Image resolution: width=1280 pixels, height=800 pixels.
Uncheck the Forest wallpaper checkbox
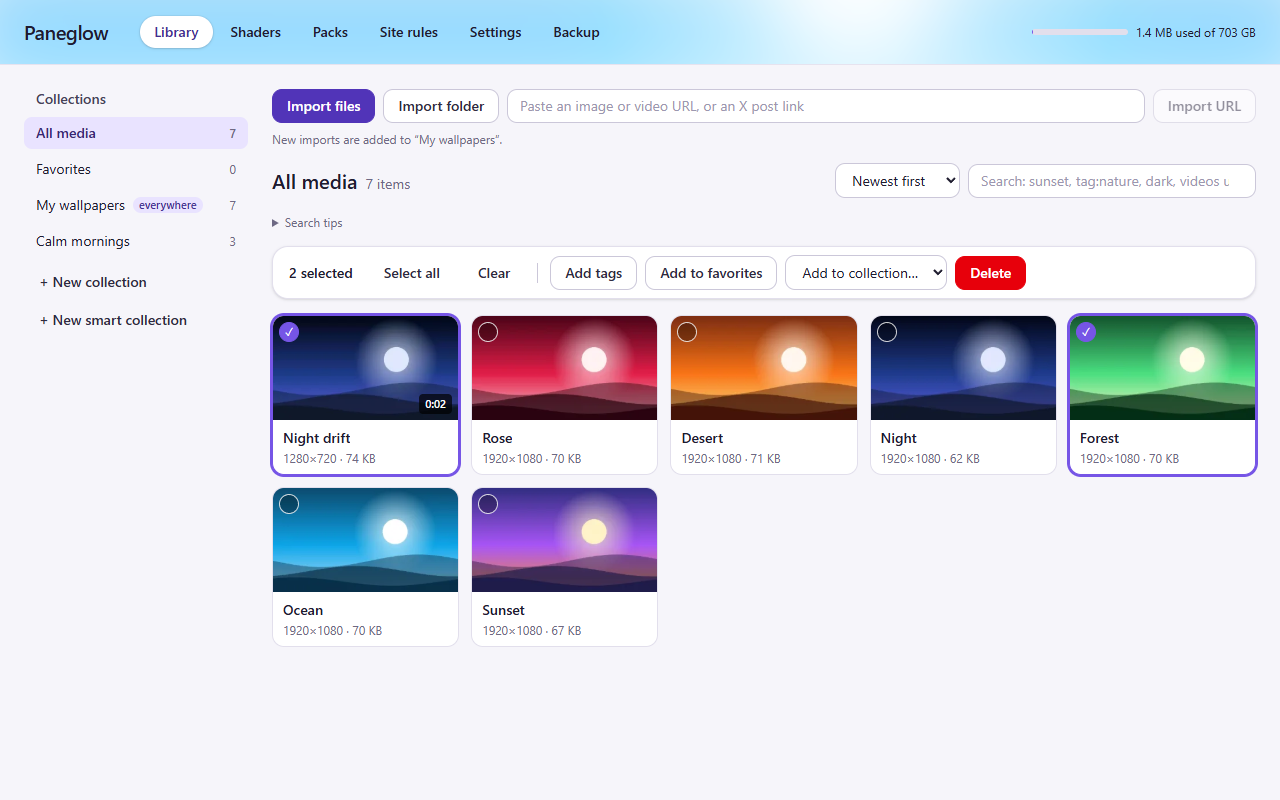click(x=1086, y=332)
